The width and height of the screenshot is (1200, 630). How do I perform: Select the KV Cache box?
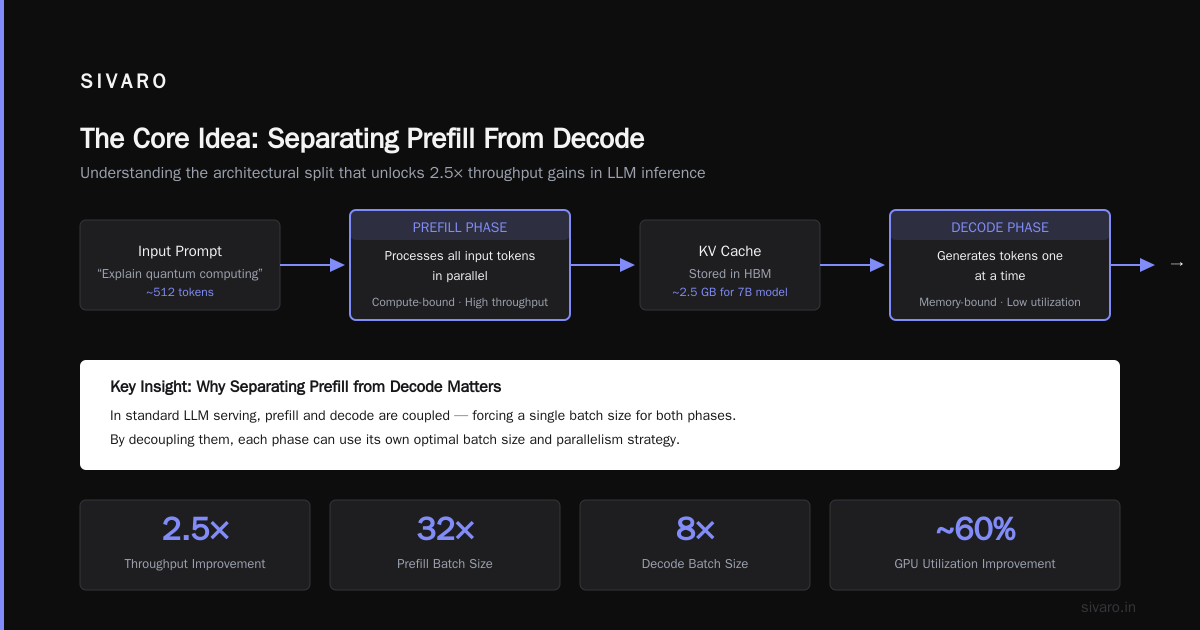click(x=730, y=265)
